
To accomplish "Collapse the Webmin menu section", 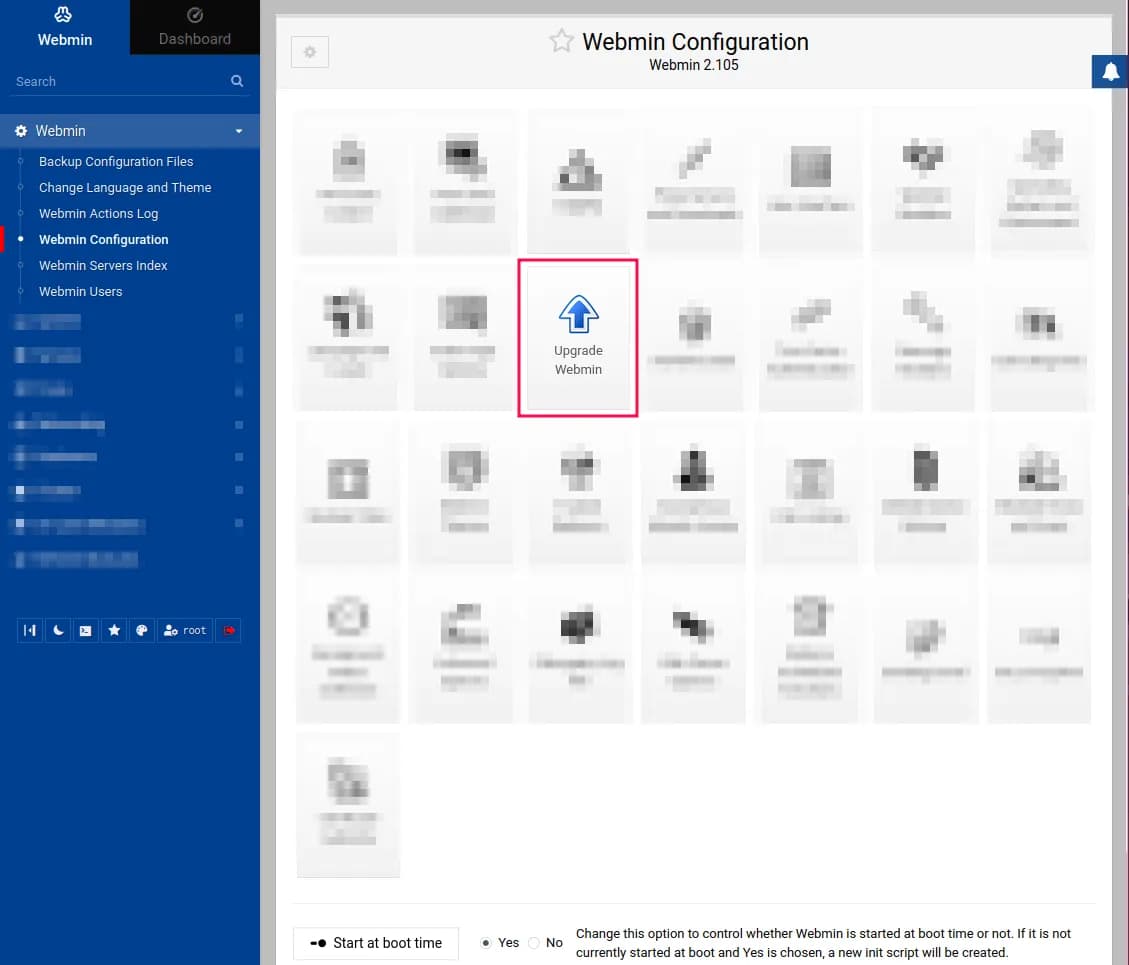I will click(130, 131).
